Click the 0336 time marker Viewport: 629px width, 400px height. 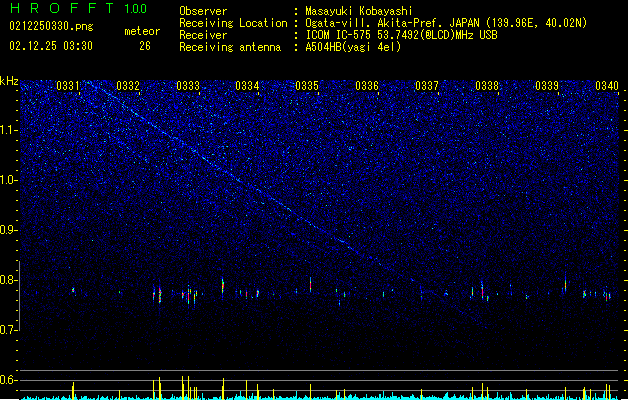pyautogui.click(x=367, y=85)
